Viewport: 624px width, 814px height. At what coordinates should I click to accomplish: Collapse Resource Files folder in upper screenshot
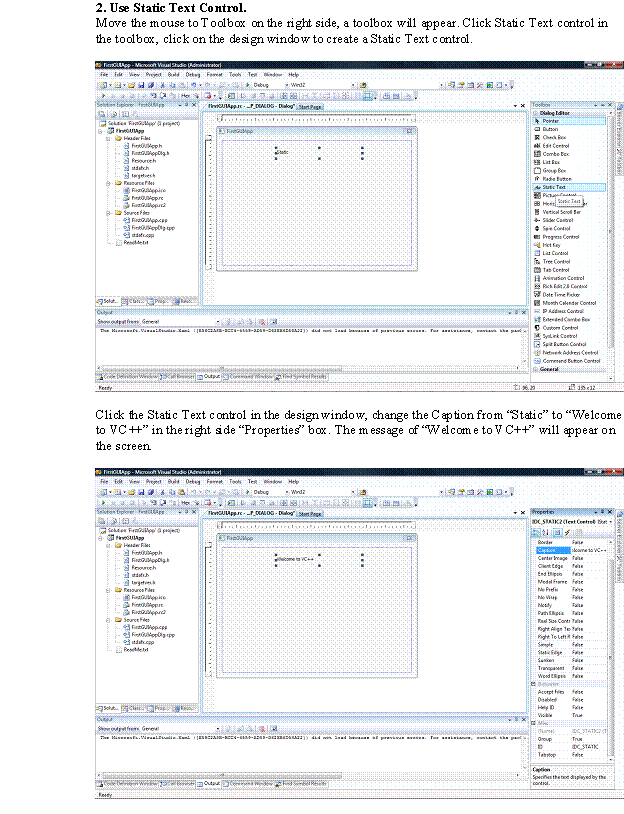click(x=108, y=183)
